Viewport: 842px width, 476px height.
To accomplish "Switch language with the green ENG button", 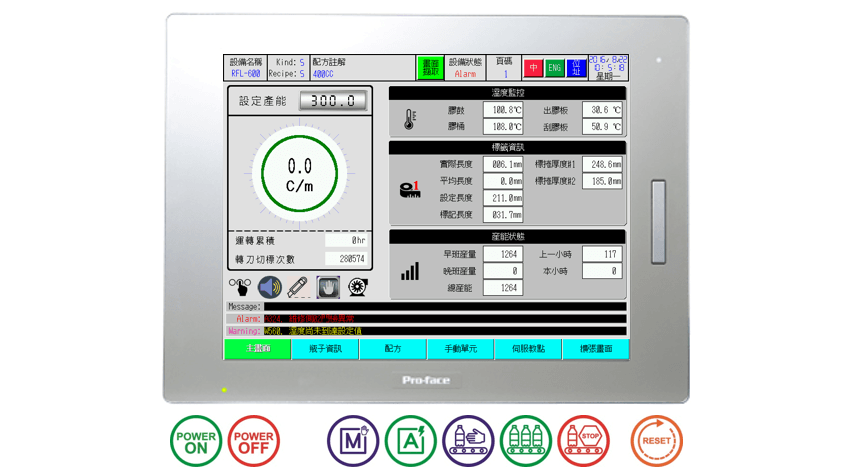I will 555,68.
